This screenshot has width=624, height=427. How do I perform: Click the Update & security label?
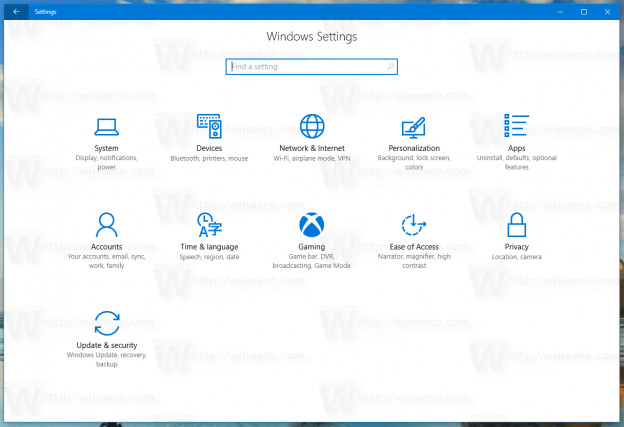click(x=107, y=345)
